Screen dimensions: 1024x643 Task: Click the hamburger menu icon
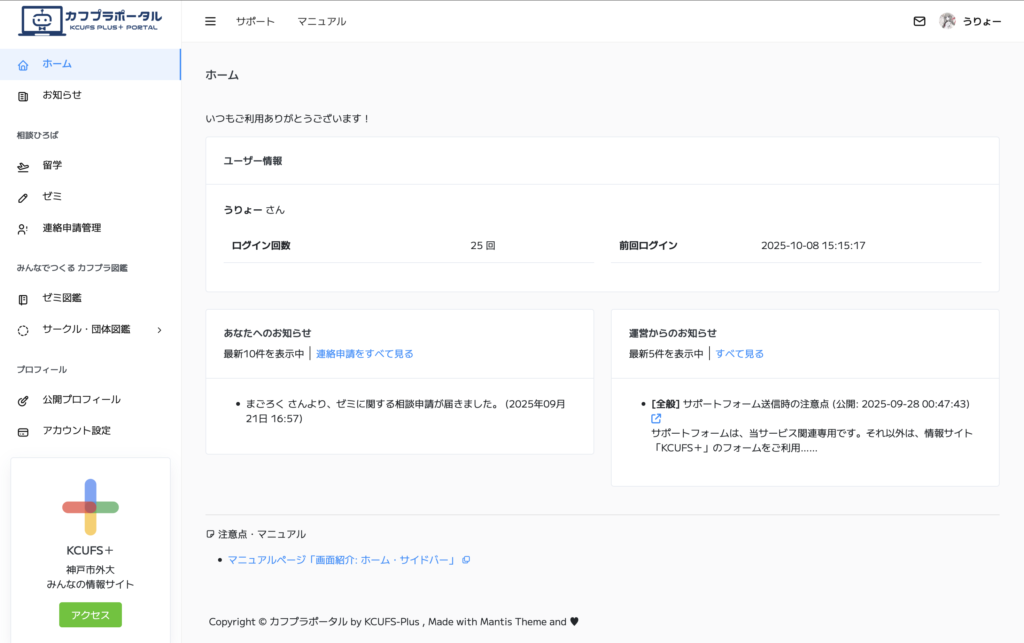click(x=210, y=21)
